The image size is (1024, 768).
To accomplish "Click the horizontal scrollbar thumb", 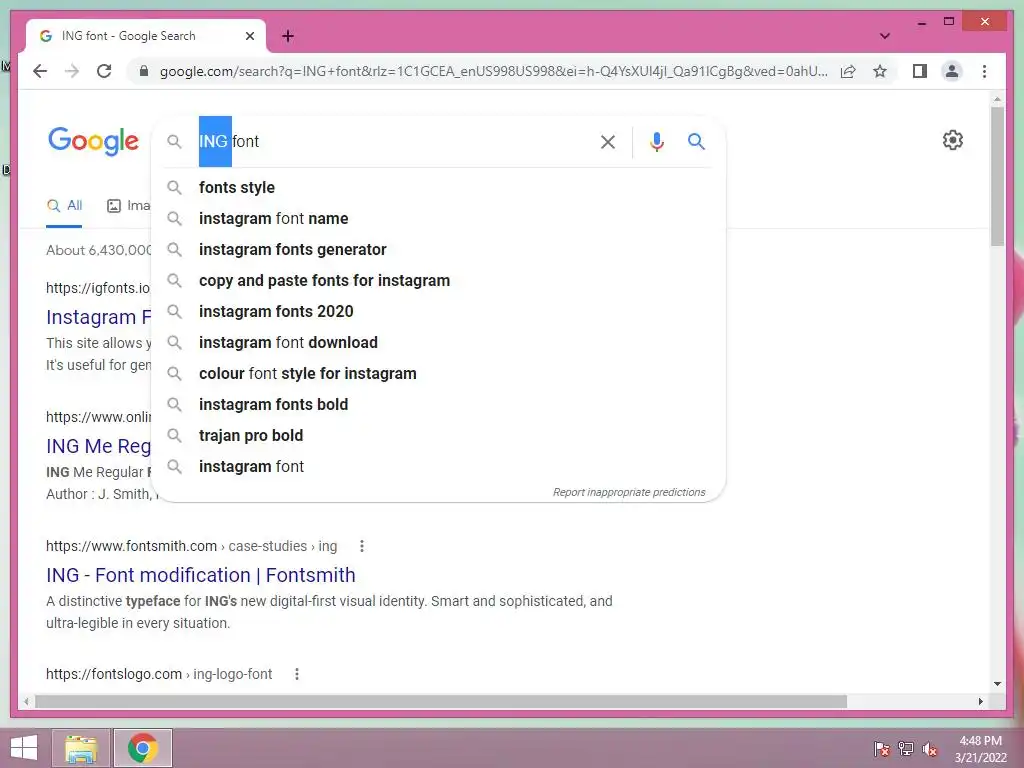I will 441,701.
